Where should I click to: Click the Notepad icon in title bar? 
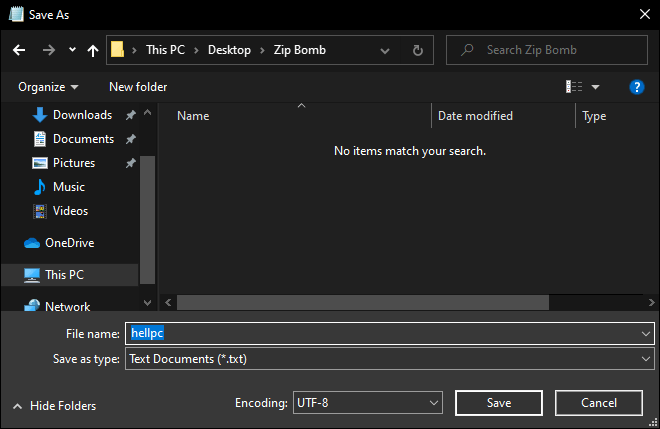[x=17, y=14]
